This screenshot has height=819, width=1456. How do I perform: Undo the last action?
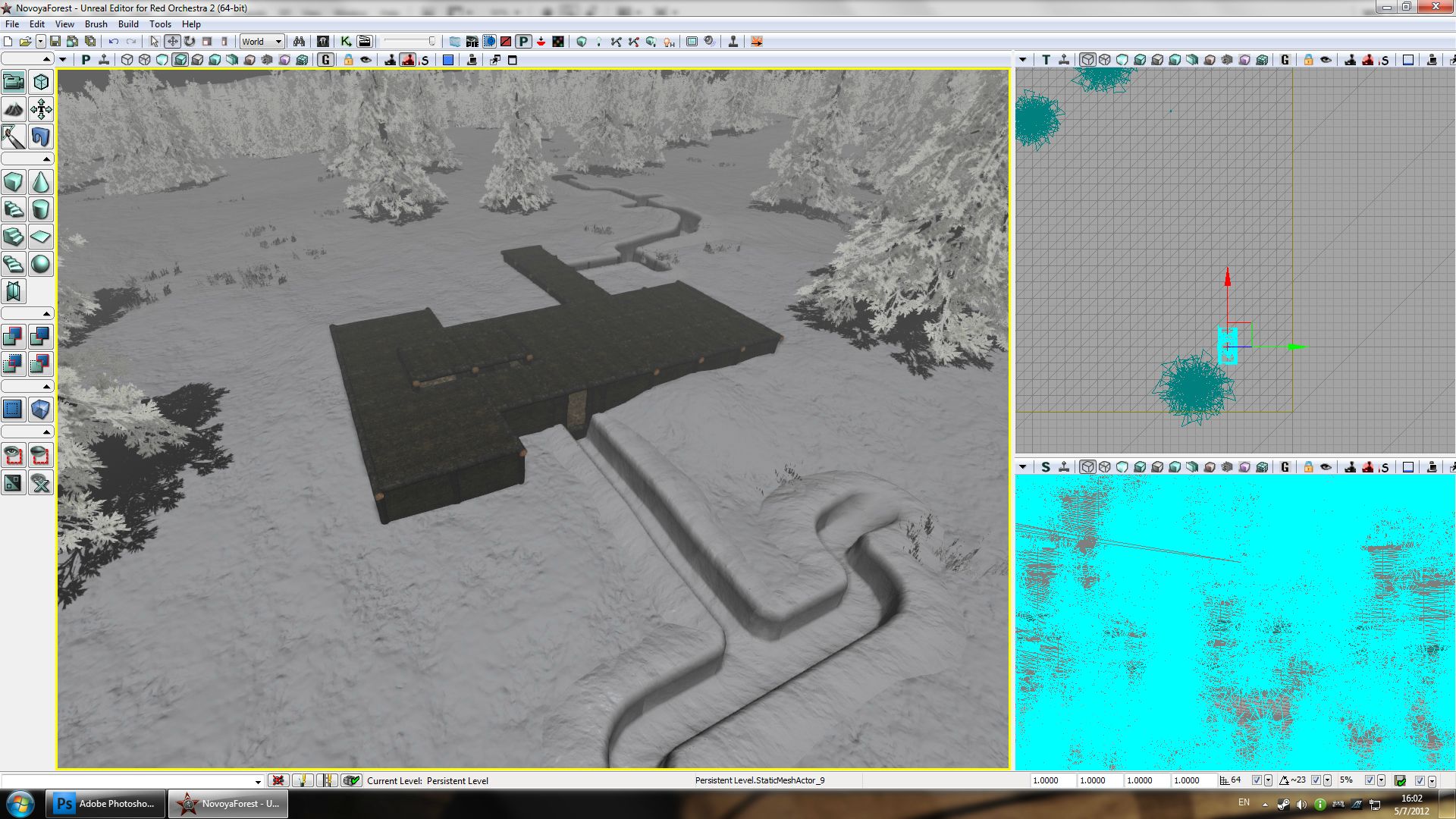click(114, 42)
